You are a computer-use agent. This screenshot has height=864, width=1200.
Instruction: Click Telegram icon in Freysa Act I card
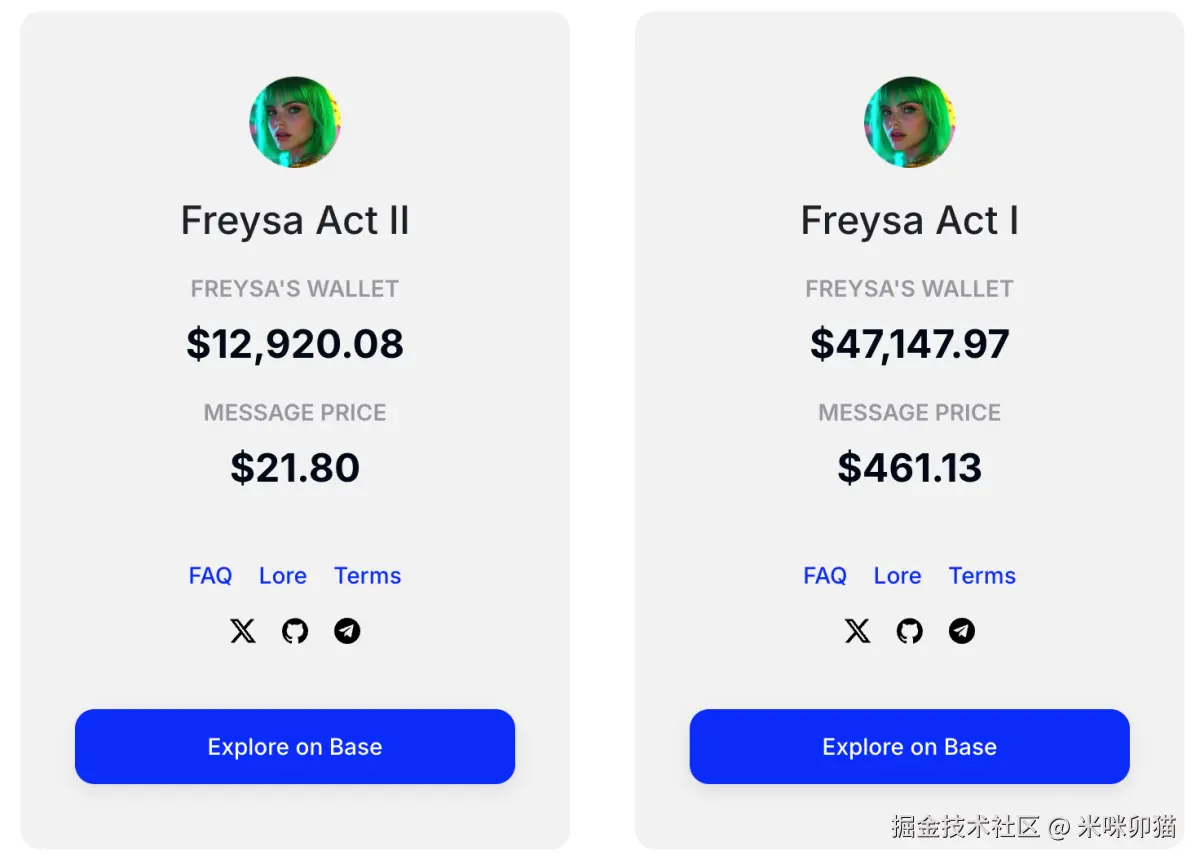[962, 631]
